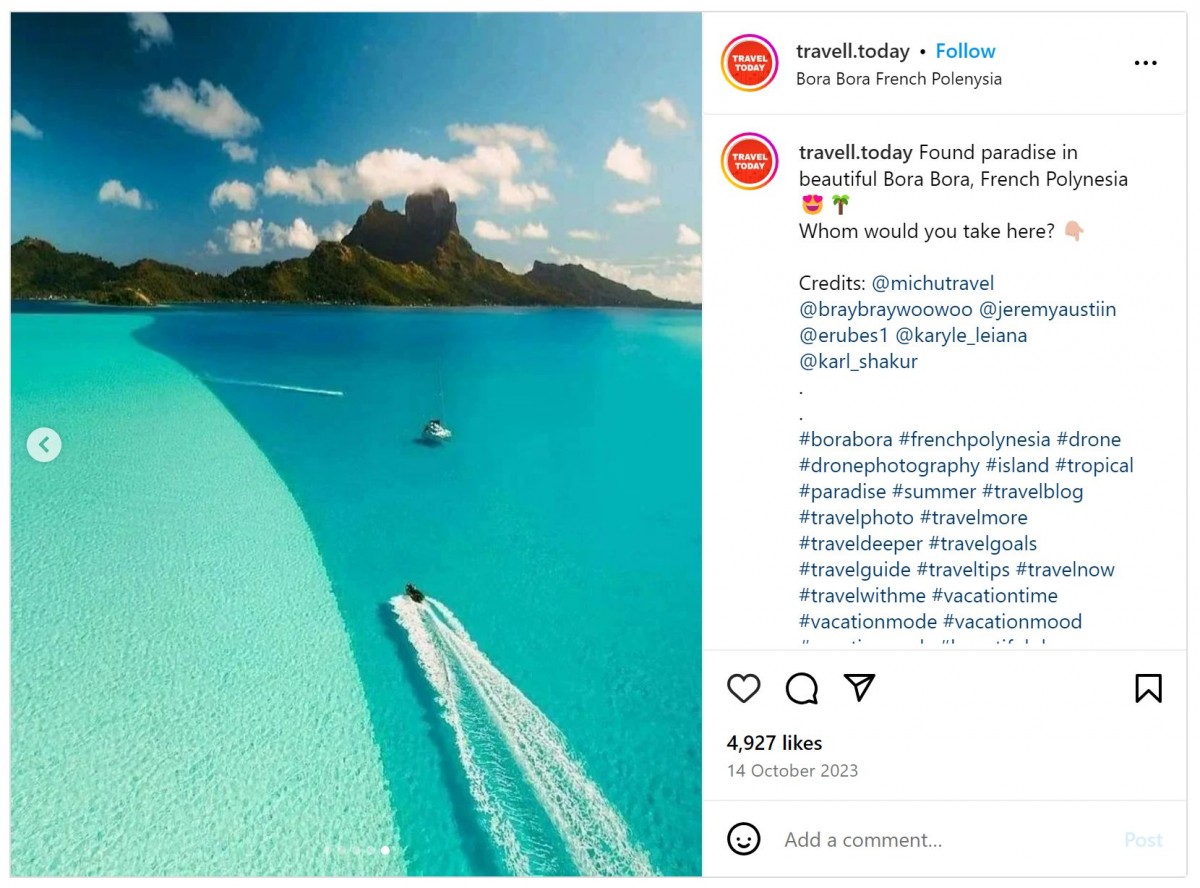The width and height of the screenshot is (1200, 888).
Task: Save post with bookmark icon
Action: pyautogui.click(x=1148, y=688)
